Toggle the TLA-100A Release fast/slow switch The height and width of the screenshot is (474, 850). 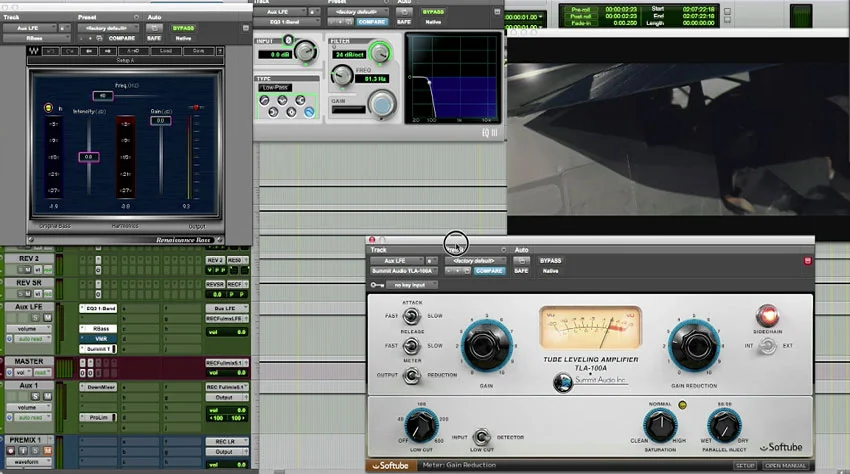[412, 345]
